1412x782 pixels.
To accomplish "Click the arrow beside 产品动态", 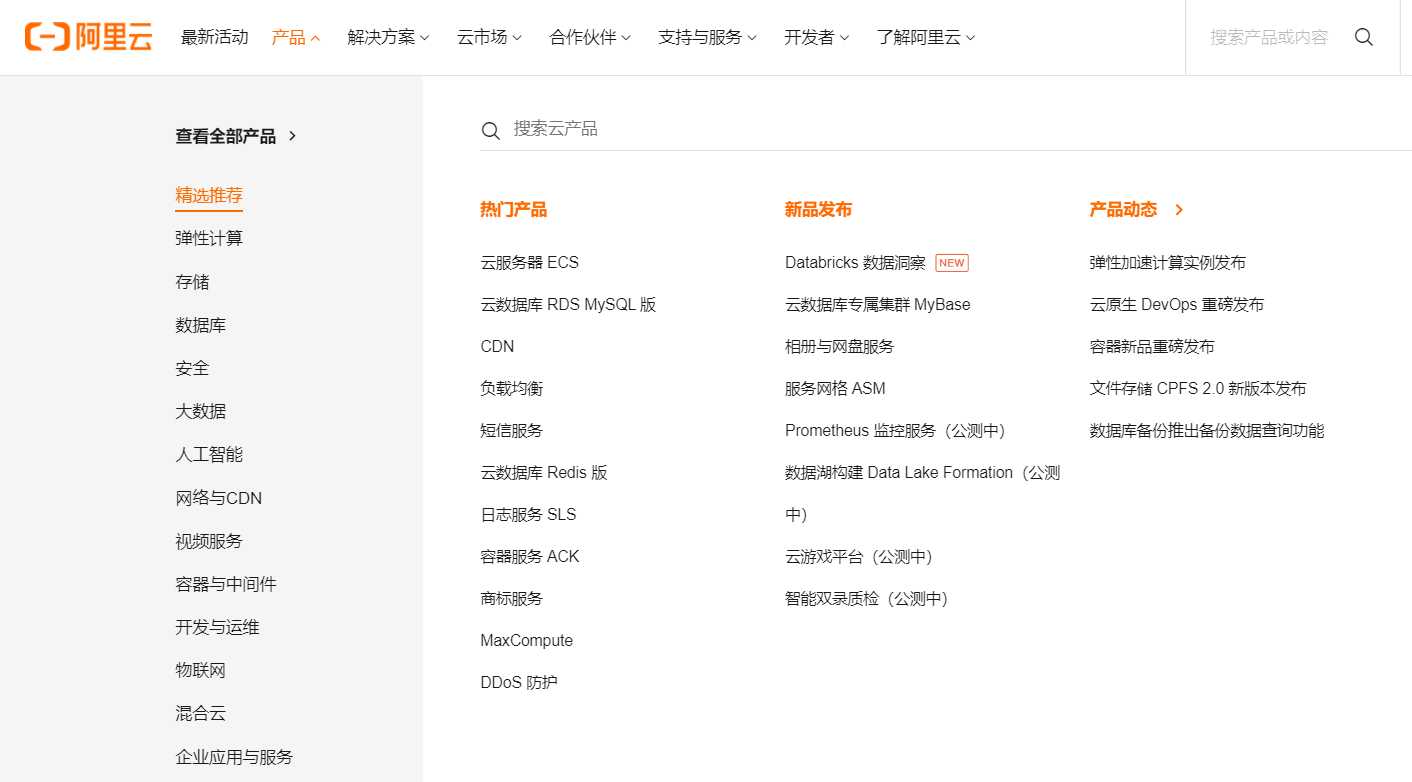I will pos(1179,210).
